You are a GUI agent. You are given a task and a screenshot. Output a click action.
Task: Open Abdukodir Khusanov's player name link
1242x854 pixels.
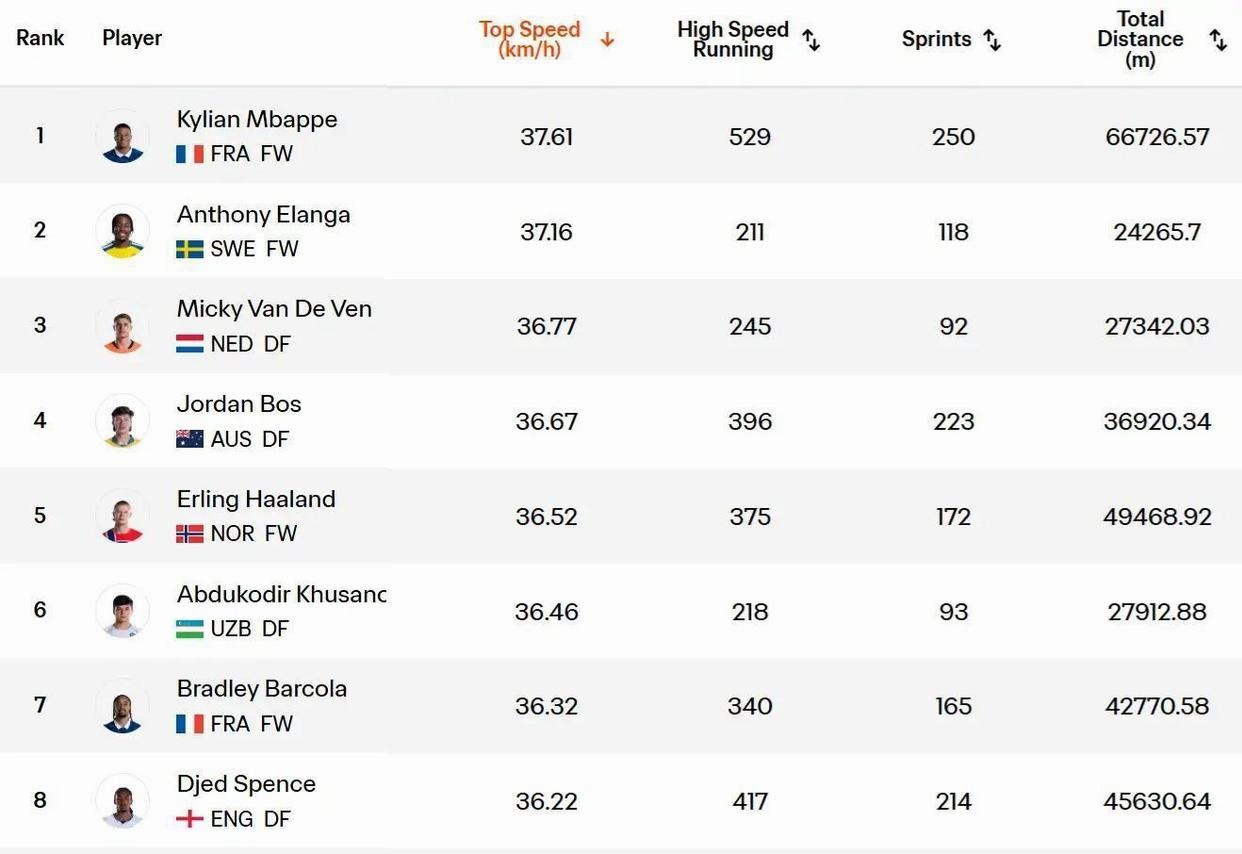point(281,594)
